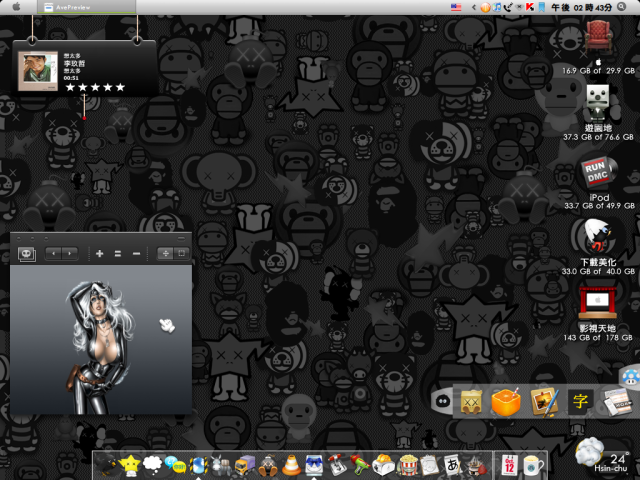Click the phone menu bar icon
This screenshot has width=640, height=480.
(508, 7)
